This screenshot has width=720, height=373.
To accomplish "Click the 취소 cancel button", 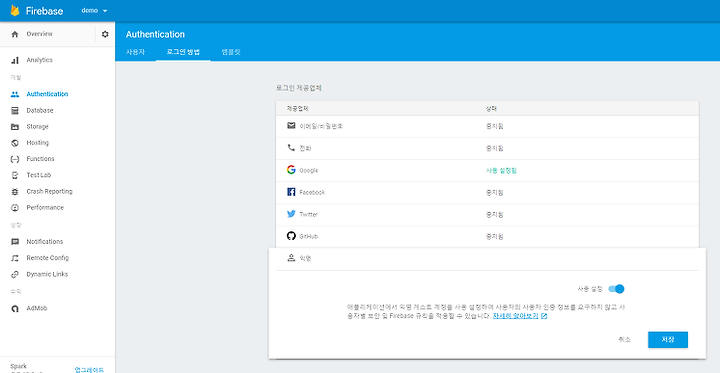I will tap(624, 340).
